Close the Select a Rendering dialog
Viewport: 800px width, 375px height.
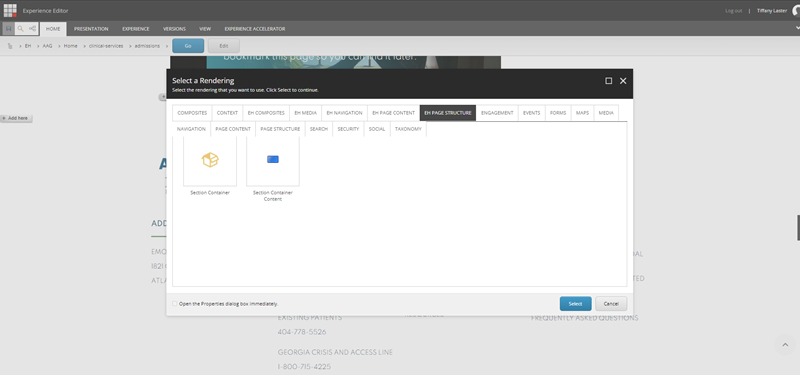click(623, 81)
